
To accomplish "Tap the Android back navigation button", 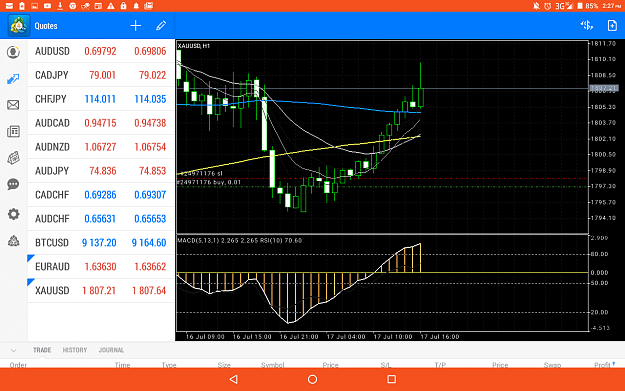I will 234,379.
